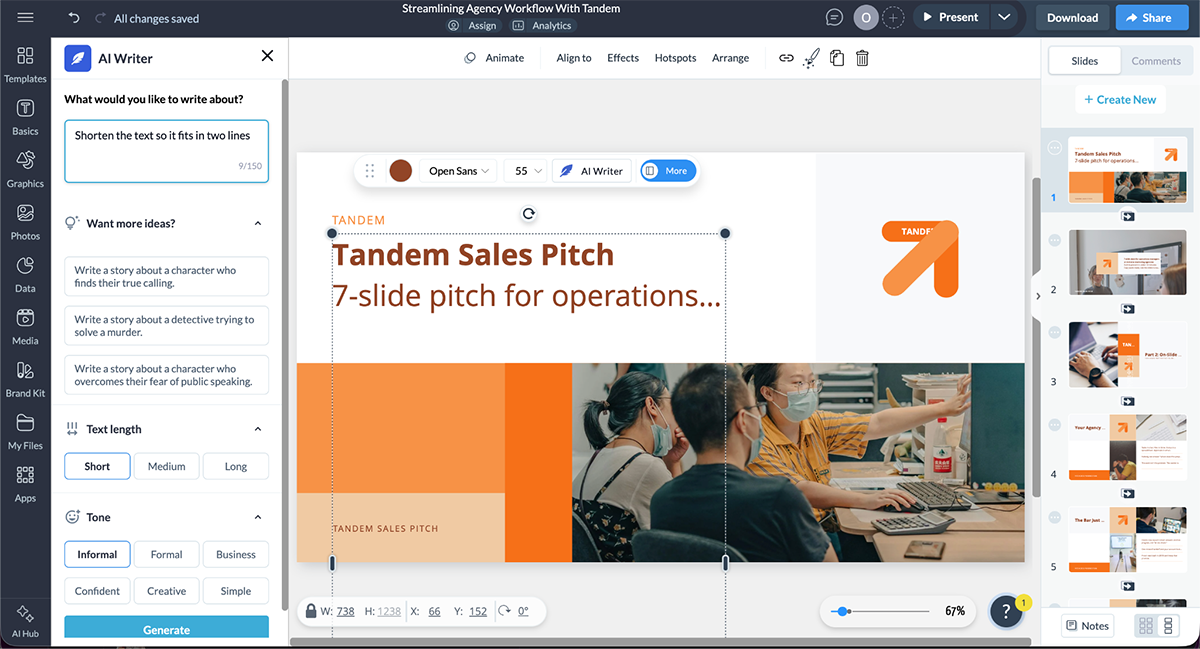1200x649 pixels.
Task: Open the Animate menu
Action: [x=494, y=58]
